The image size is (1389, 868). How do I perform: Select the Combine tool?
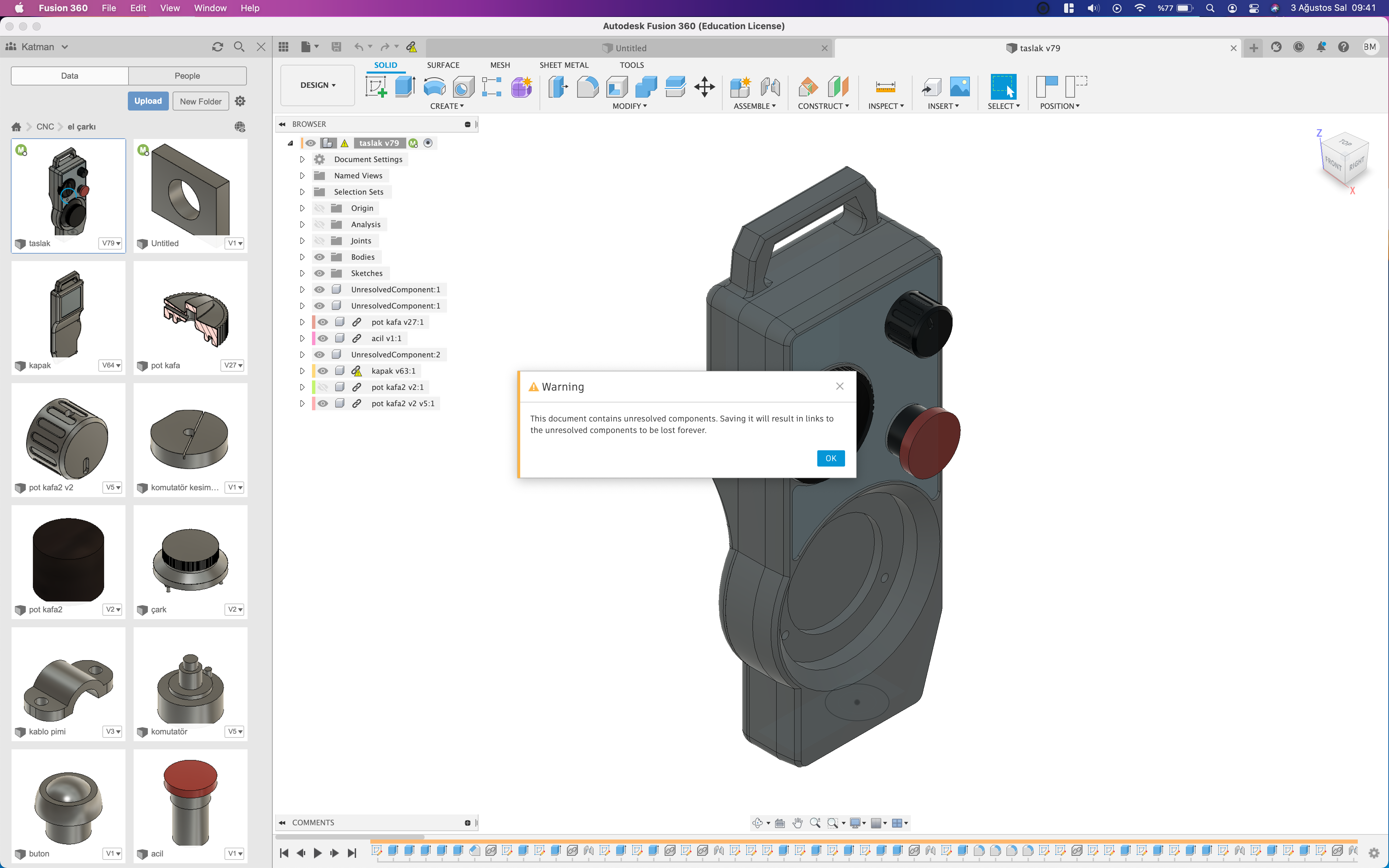point(646,87)
